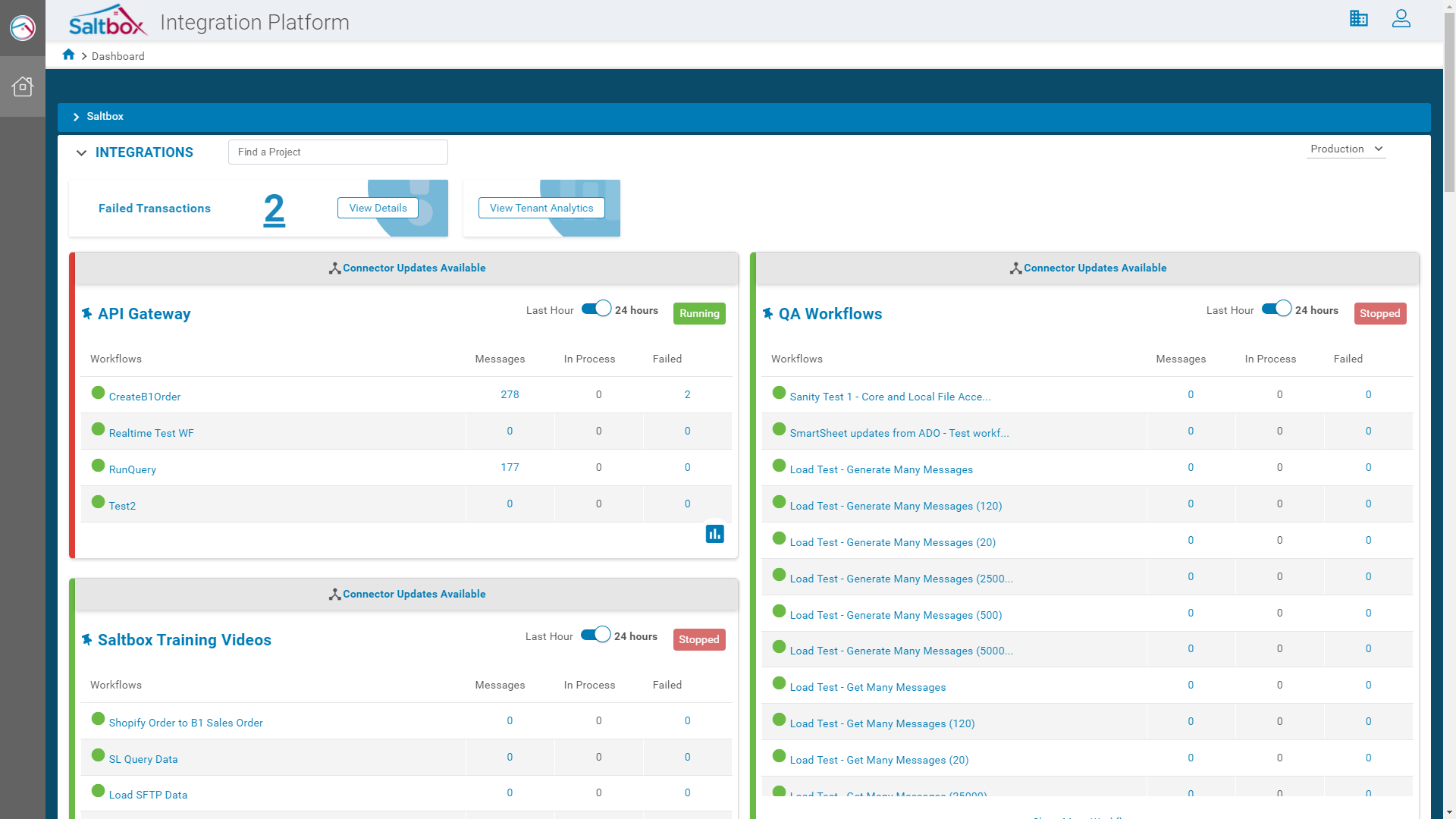
Task: Toggle API Gateway Last Hour/24 hours switch
Action: (x=596, y=309)
